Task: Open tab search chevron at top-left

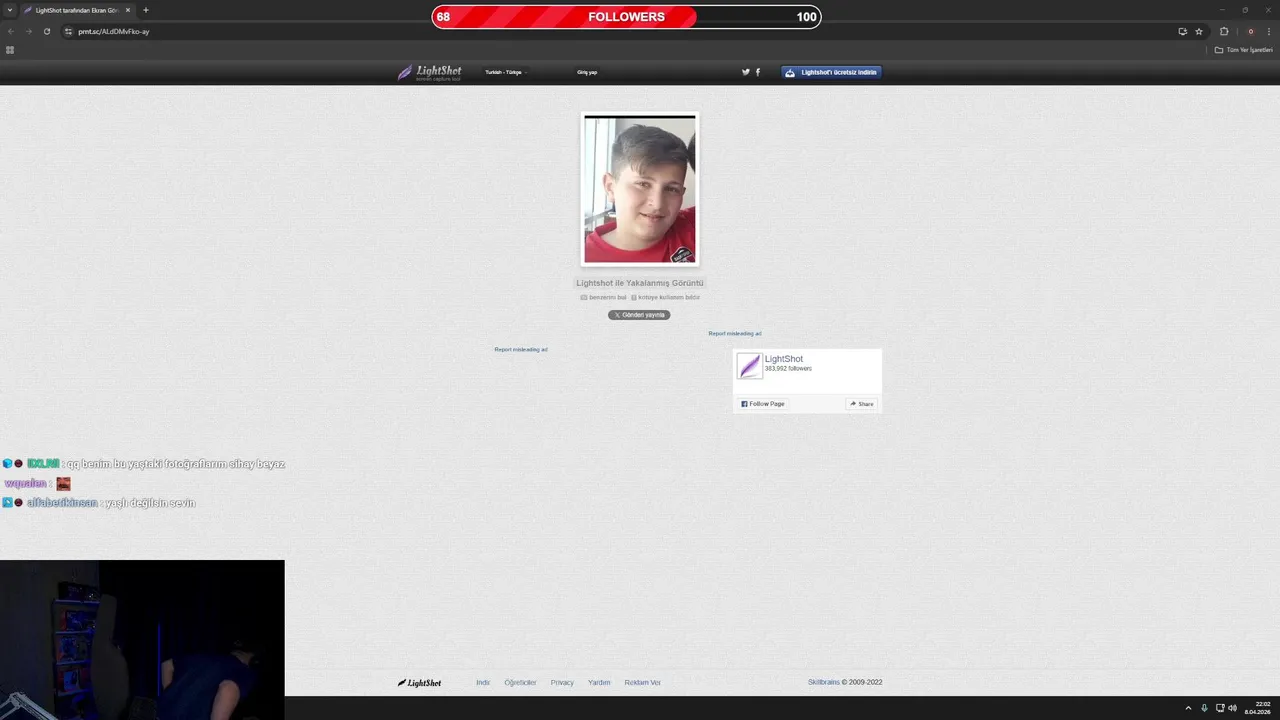Action: tap(9, 10)
